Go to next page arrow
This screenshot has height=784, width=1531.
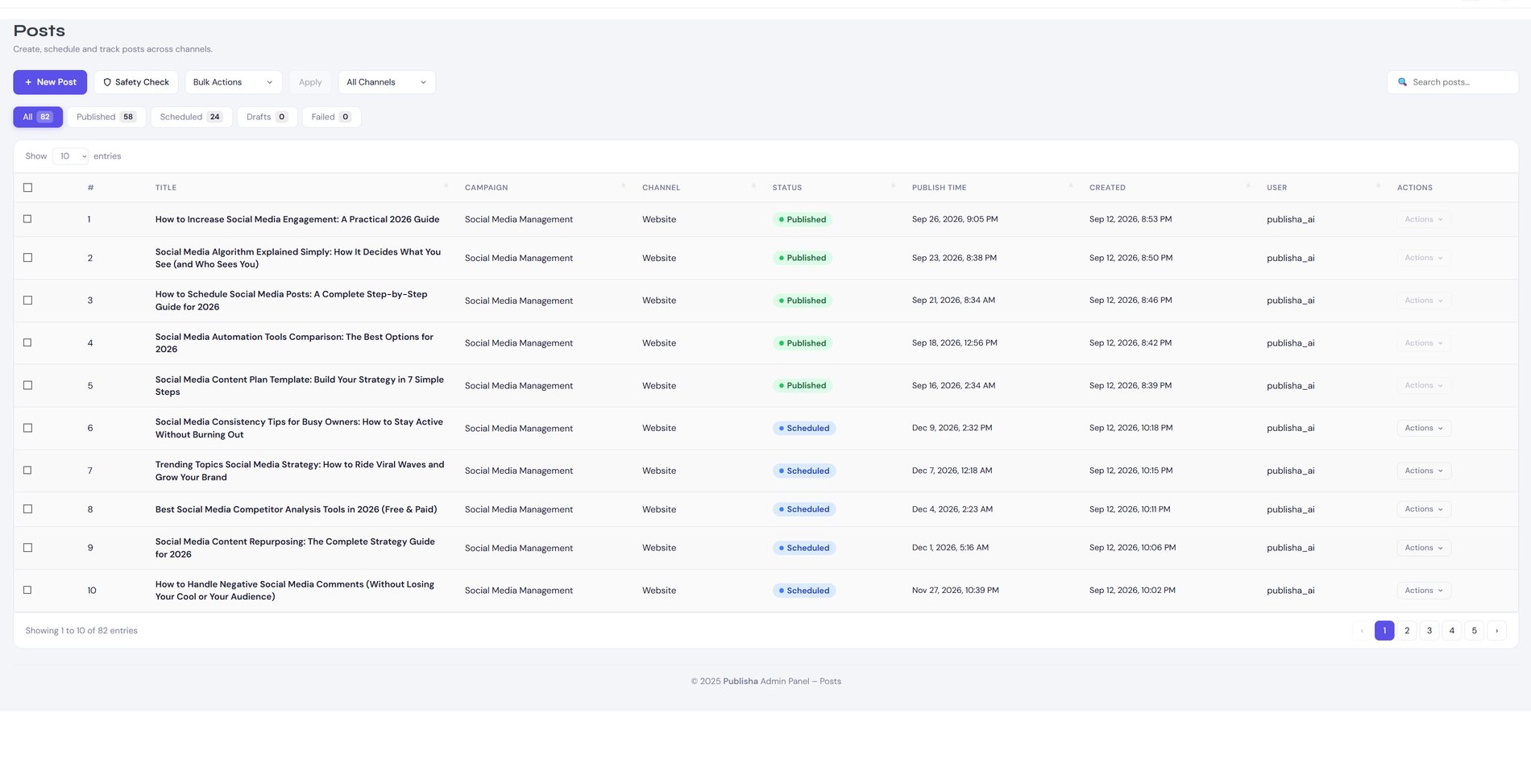point(1496,631)
